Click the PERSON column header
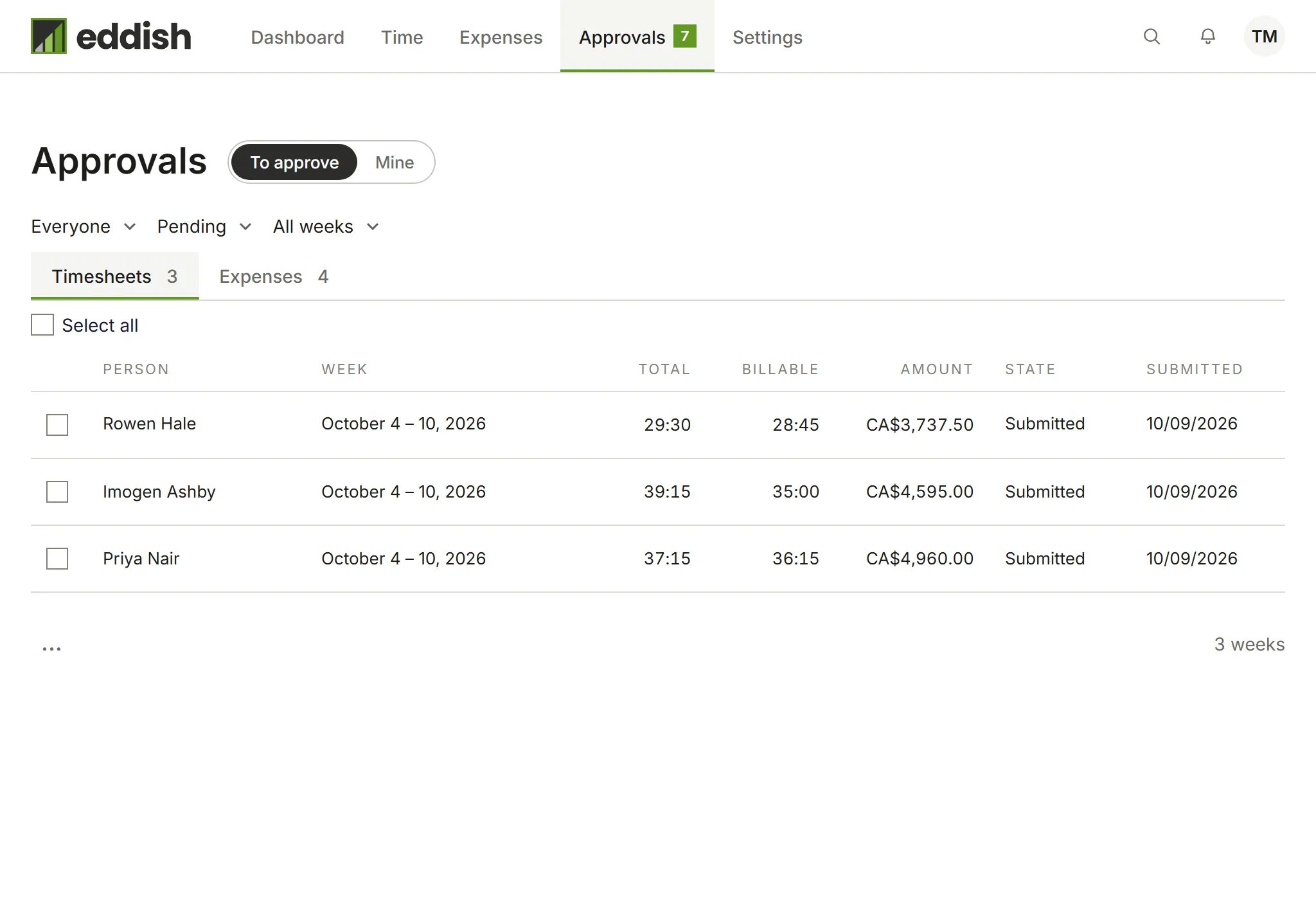 click(x=136, y=369)
